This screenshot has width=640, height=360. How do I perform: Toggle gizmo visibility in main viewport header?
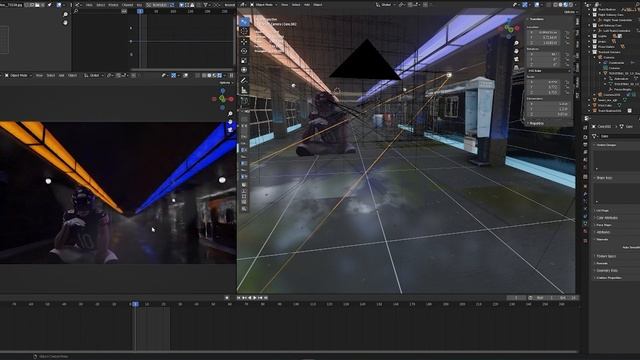[x=524, y=4]
